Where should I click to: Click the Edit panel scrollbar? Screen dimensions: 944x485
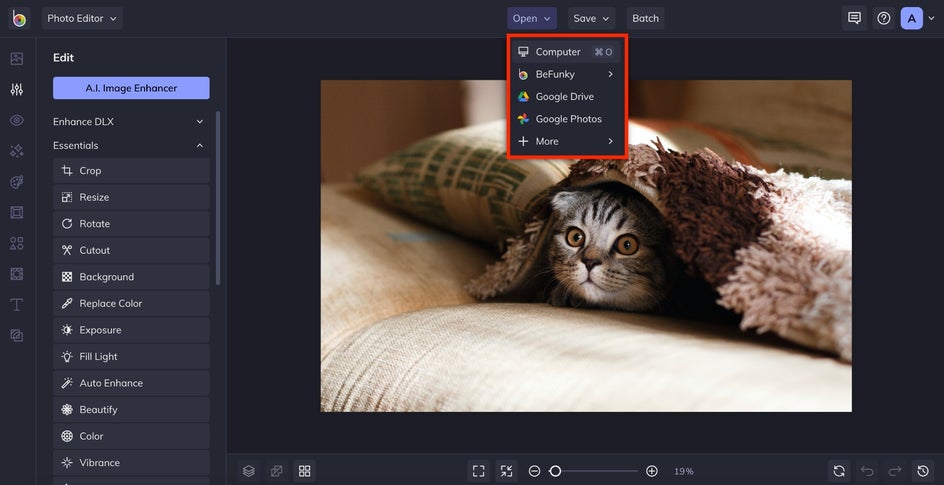(x=218, y=198)
